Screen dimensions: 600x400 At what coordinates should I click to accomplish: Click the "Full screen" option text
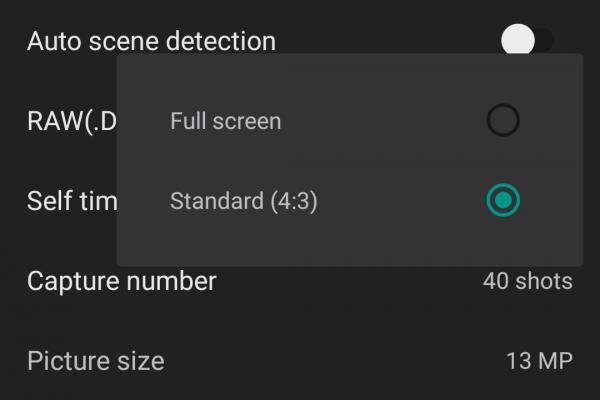coord(226,121)
